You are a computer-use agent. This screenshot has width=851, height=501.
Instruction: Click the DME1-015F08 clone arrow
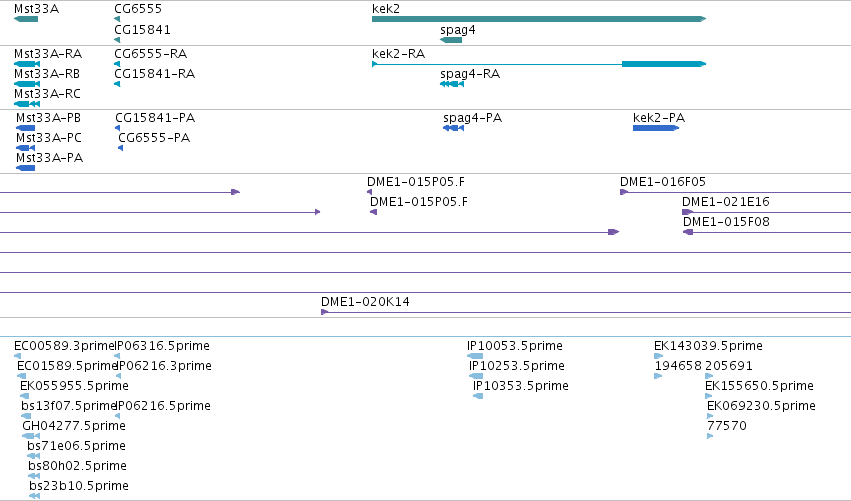[688, 232]
